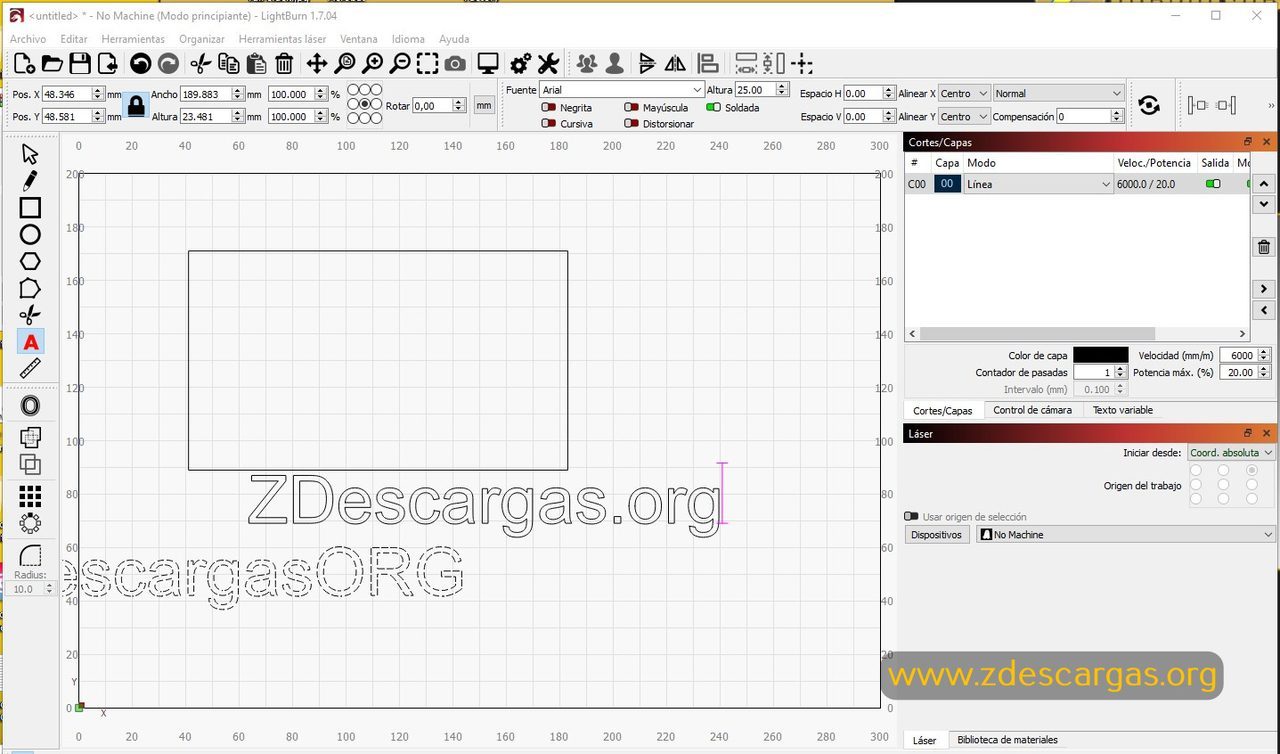
Task: Toggle the Negrita bold switch
Action: point(548,108)
